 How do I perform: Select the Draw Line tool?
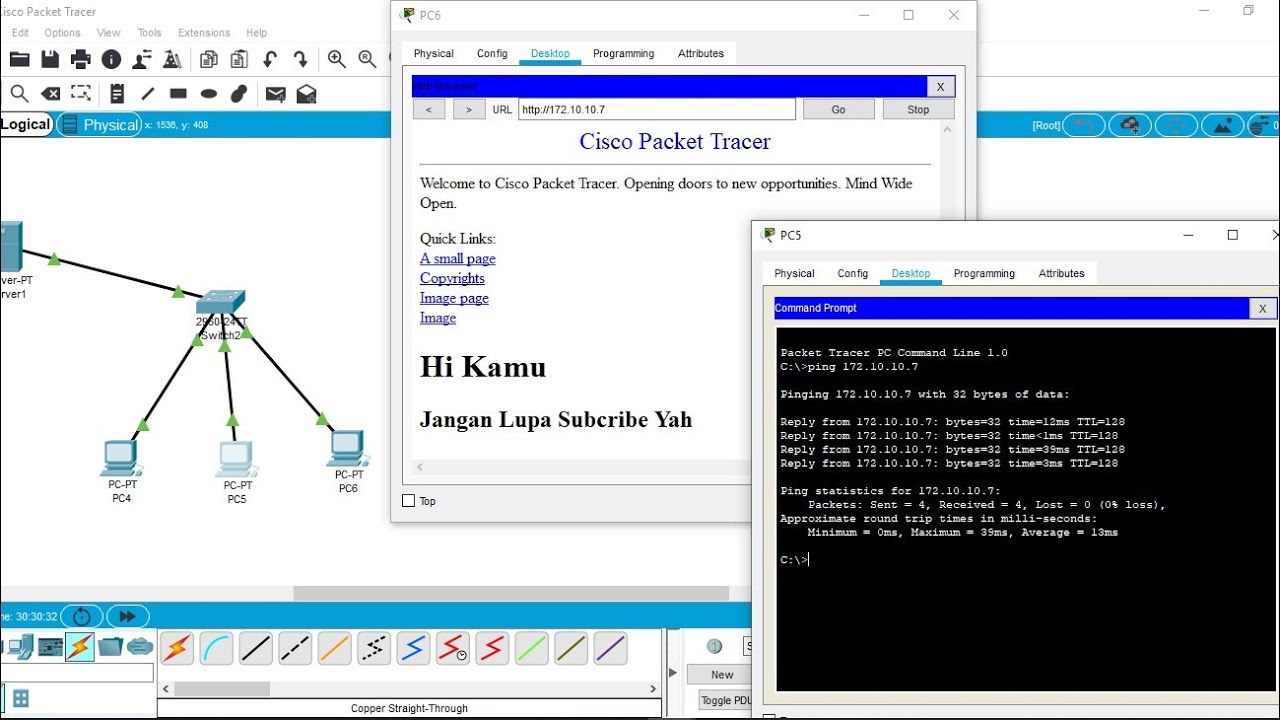(148, 94)
